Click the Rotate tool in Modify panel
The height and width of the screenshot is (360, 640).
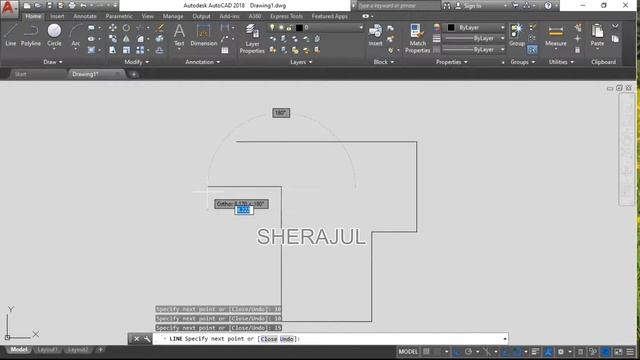pyautogui.click(x=126, y=28)
